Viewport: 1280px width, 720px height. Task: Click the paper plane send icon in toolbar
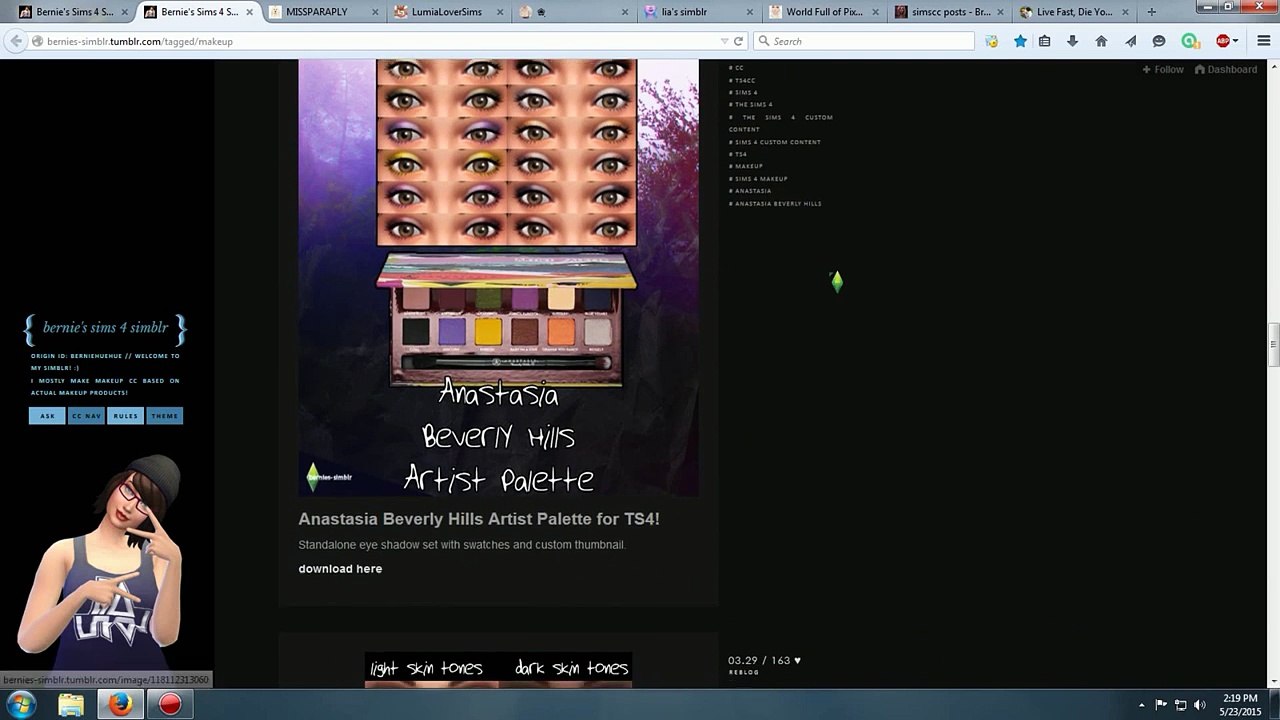(1130, 41)
